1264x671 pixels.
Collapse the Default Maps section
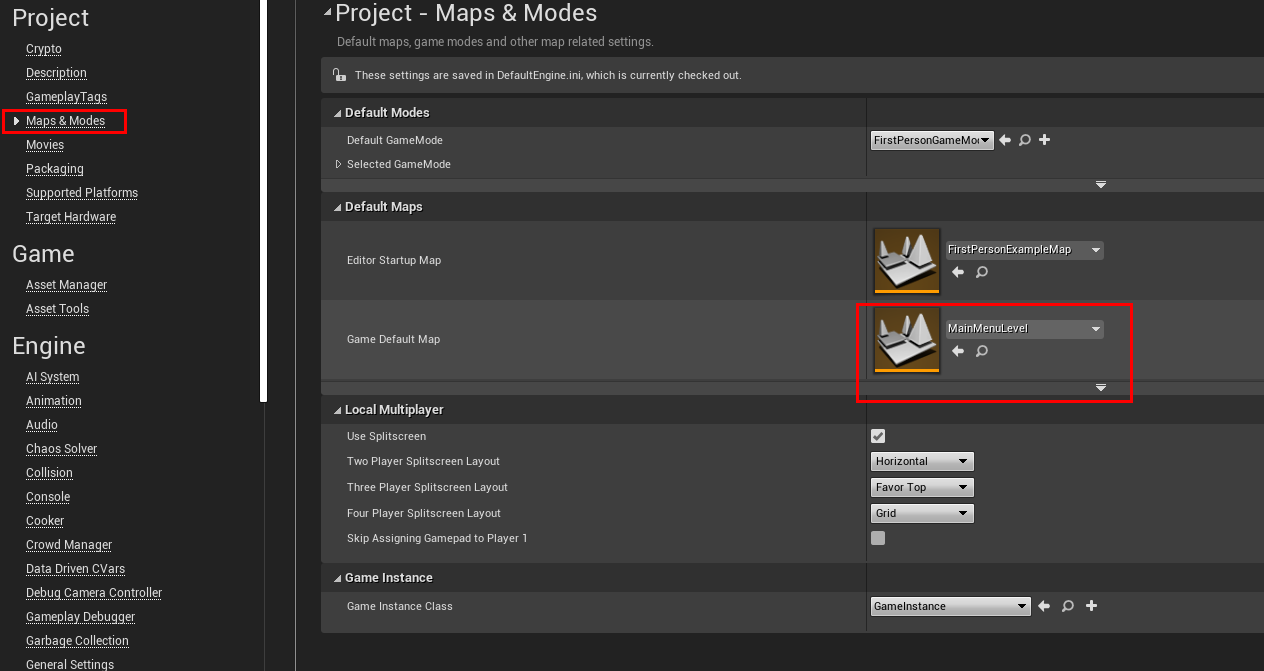337,207
